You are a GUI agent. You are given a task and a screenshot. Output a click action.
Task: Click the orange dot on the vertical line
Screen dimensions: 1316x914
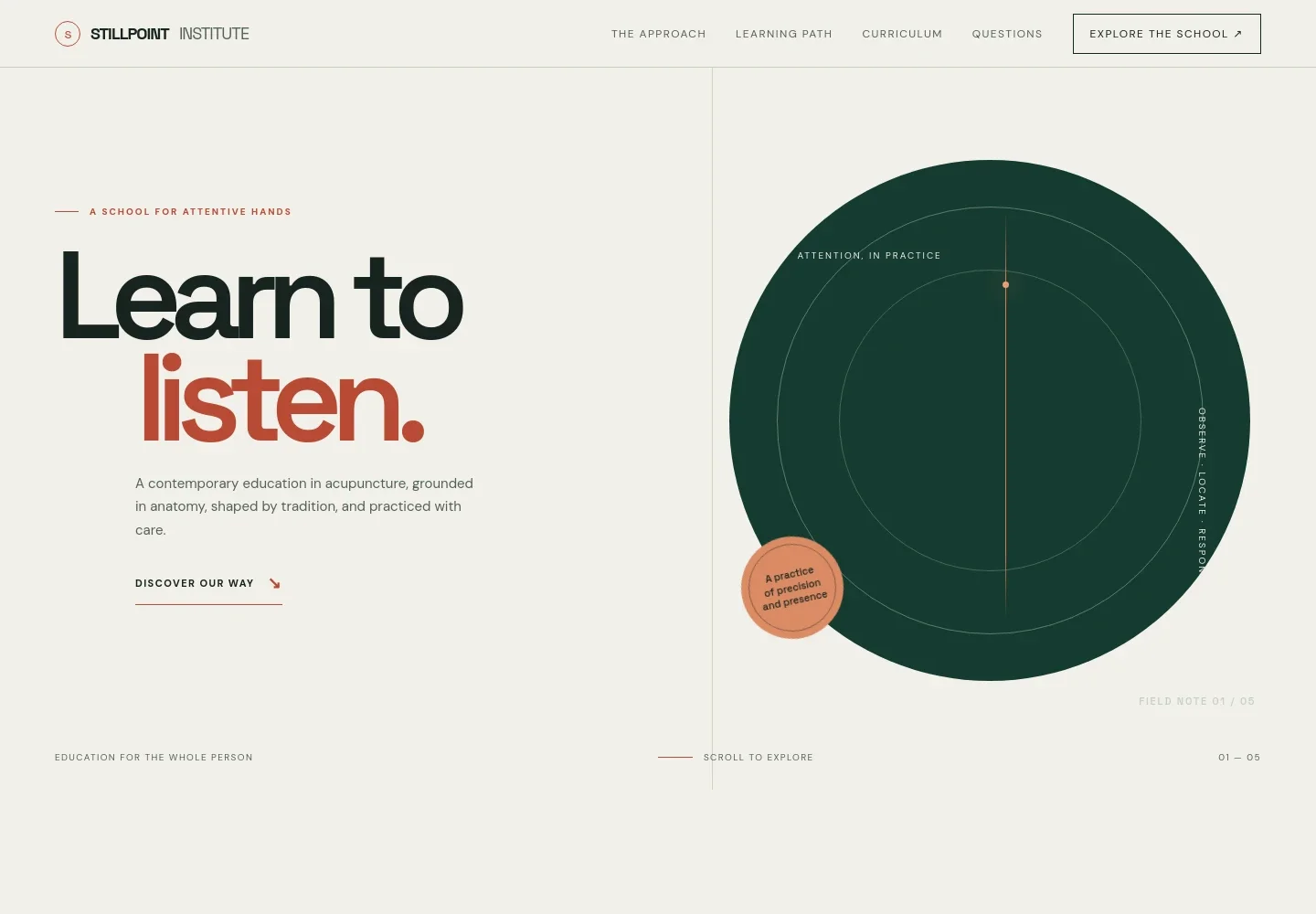[1005, 285]
